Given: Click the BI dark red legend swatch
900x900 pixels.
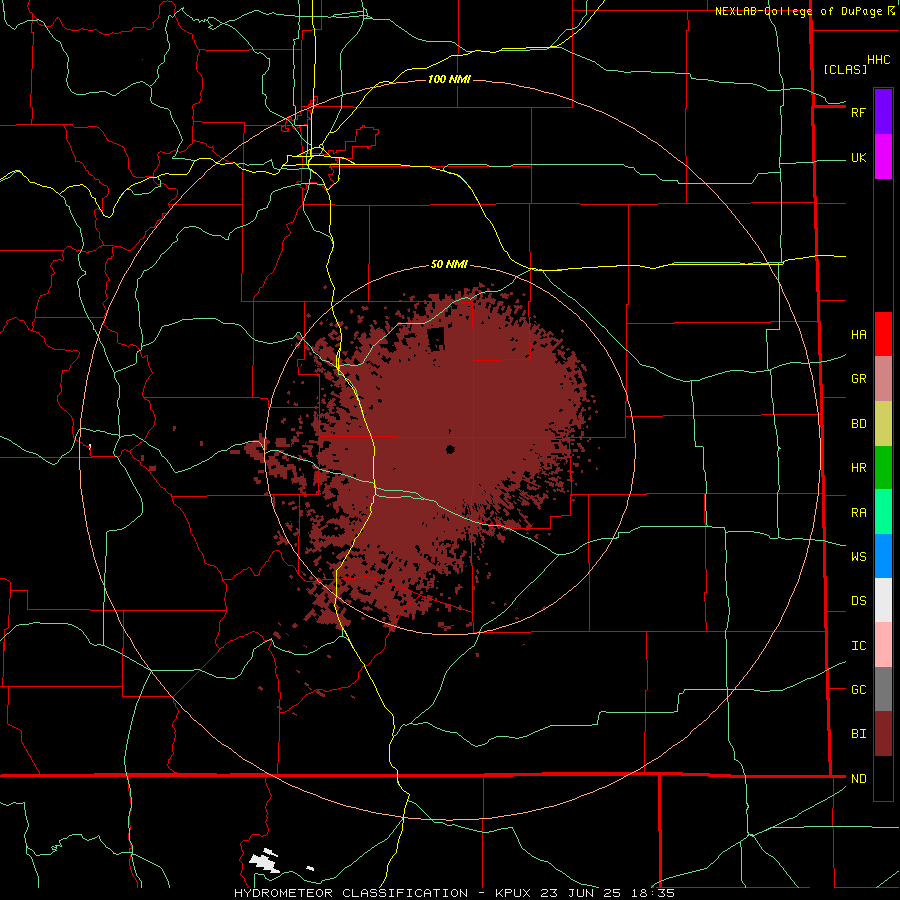Looking at the screenshot, I should (883, 734).
